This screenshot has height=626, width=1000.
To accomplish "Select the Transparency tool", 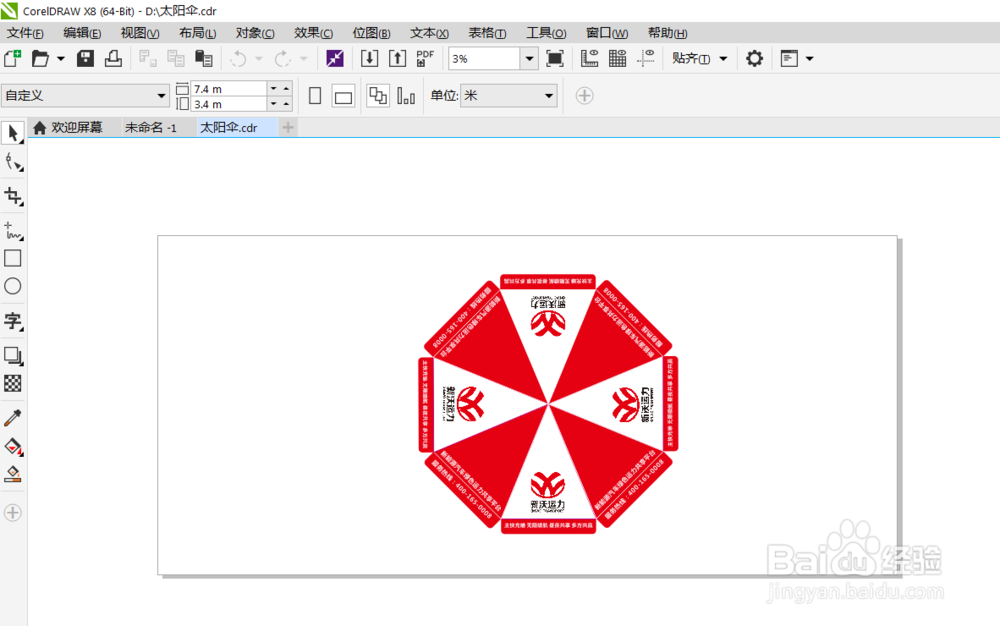I will click(x=13, y=383).
